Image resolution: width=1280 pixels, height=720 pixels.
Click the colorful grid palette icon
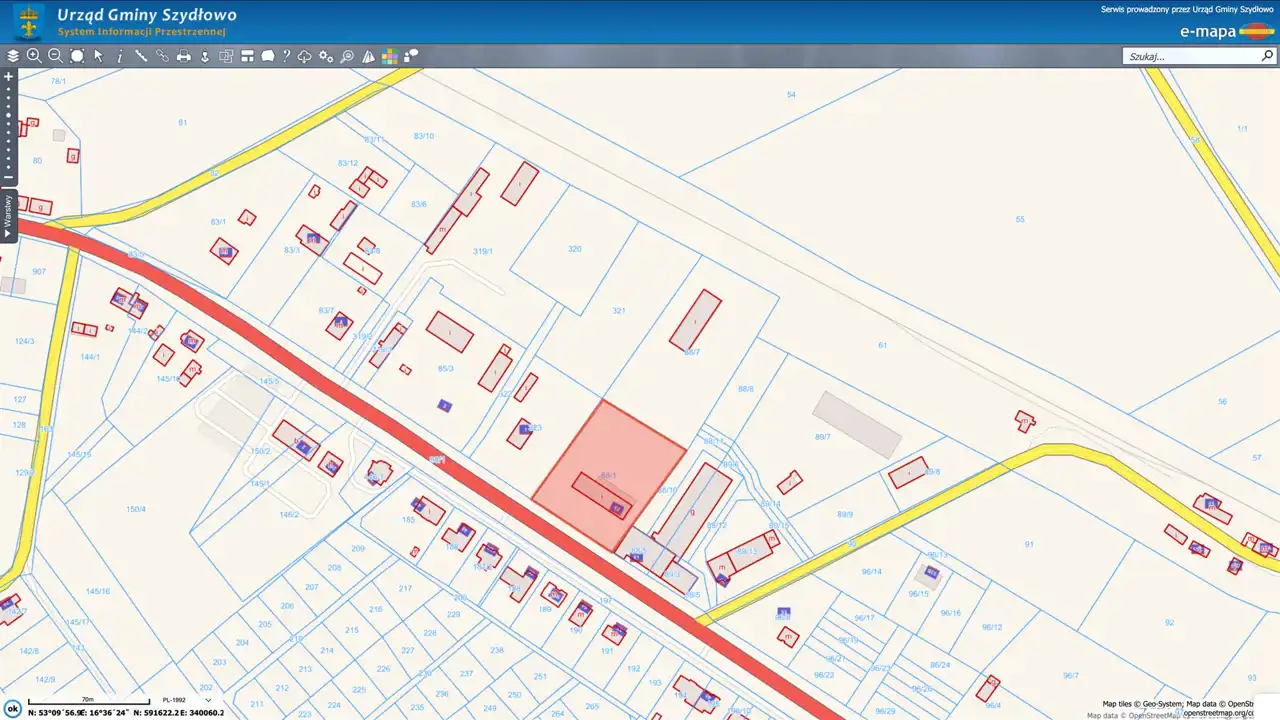coord(390,56)
